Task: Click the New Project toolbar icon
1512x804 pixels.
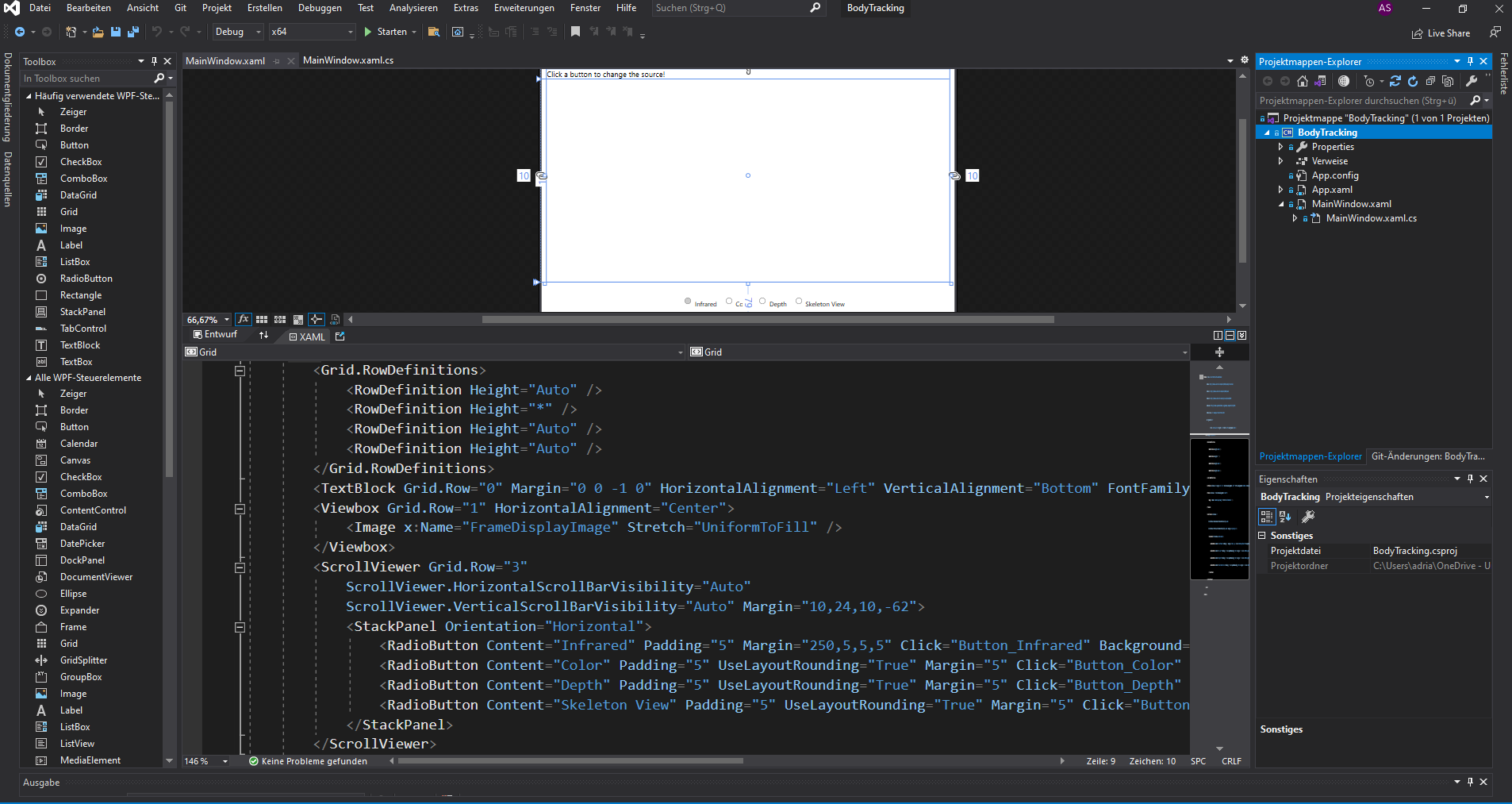Action: pos(71,32)
